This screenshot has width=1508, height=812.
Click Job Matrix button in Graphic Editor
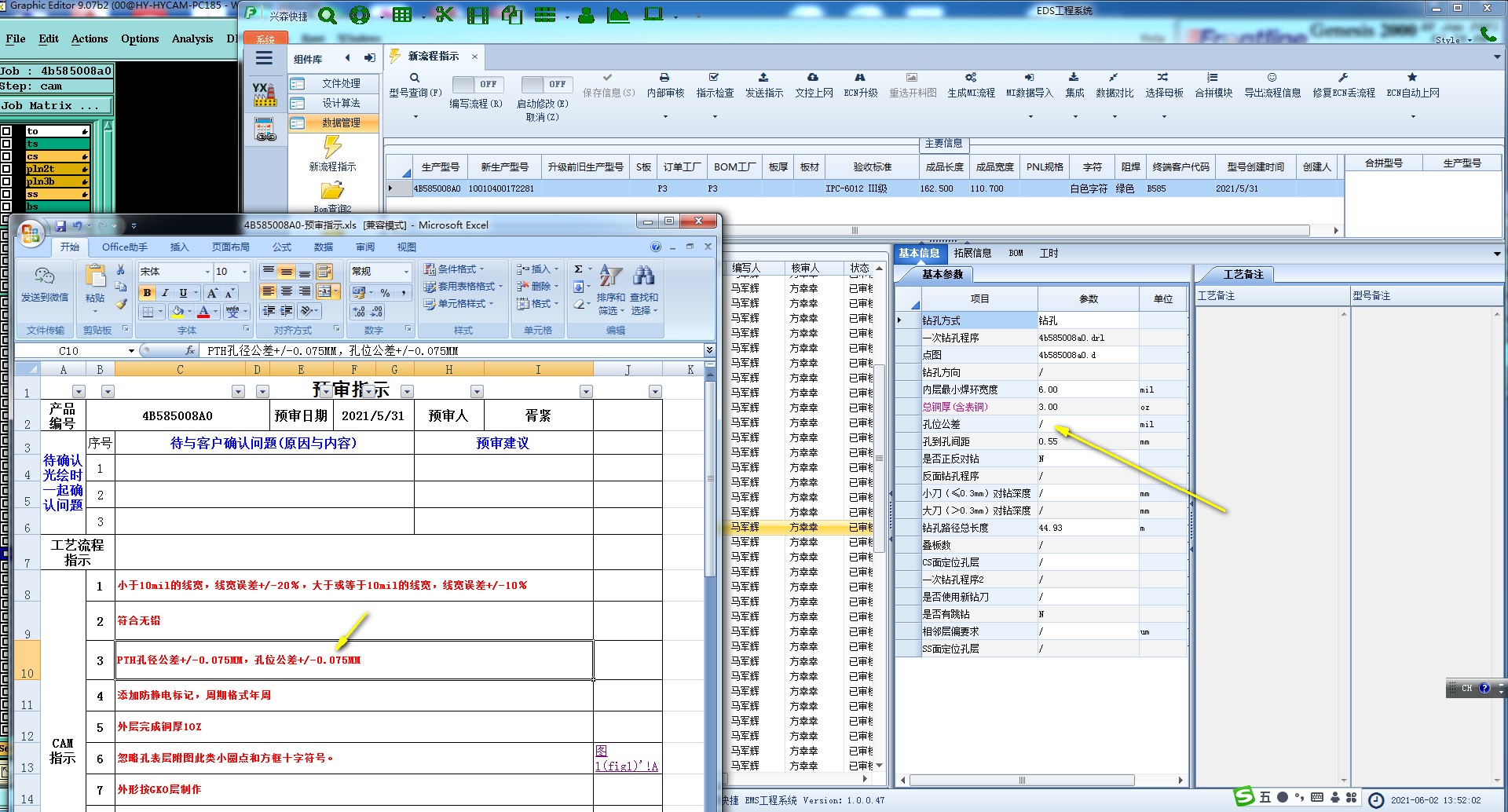(57, 105)
